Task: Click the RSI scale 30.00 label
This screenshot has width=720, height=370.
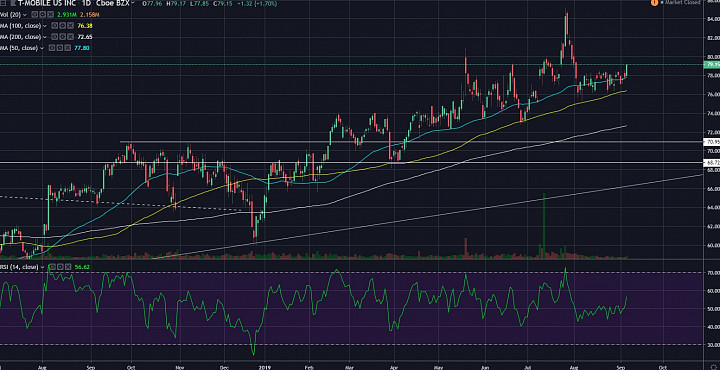Action: pyautogui.click(x=713, y=344)
